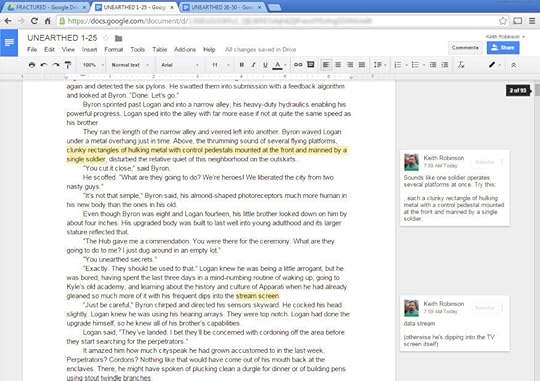Click the document title UNEARTHED 1-25
This screenshot has height=381, width=540.
62,38
